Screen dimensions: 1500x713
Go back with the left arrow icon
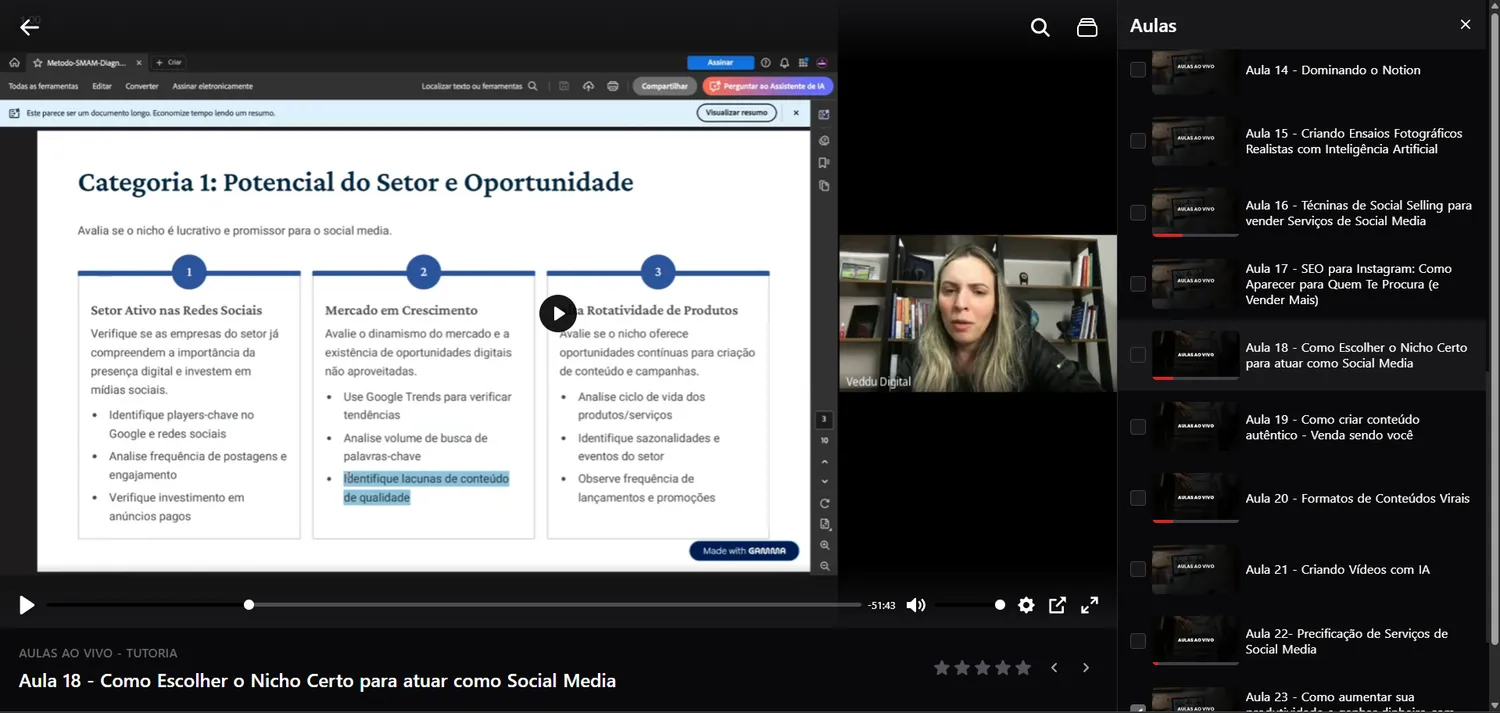[29, 27]
